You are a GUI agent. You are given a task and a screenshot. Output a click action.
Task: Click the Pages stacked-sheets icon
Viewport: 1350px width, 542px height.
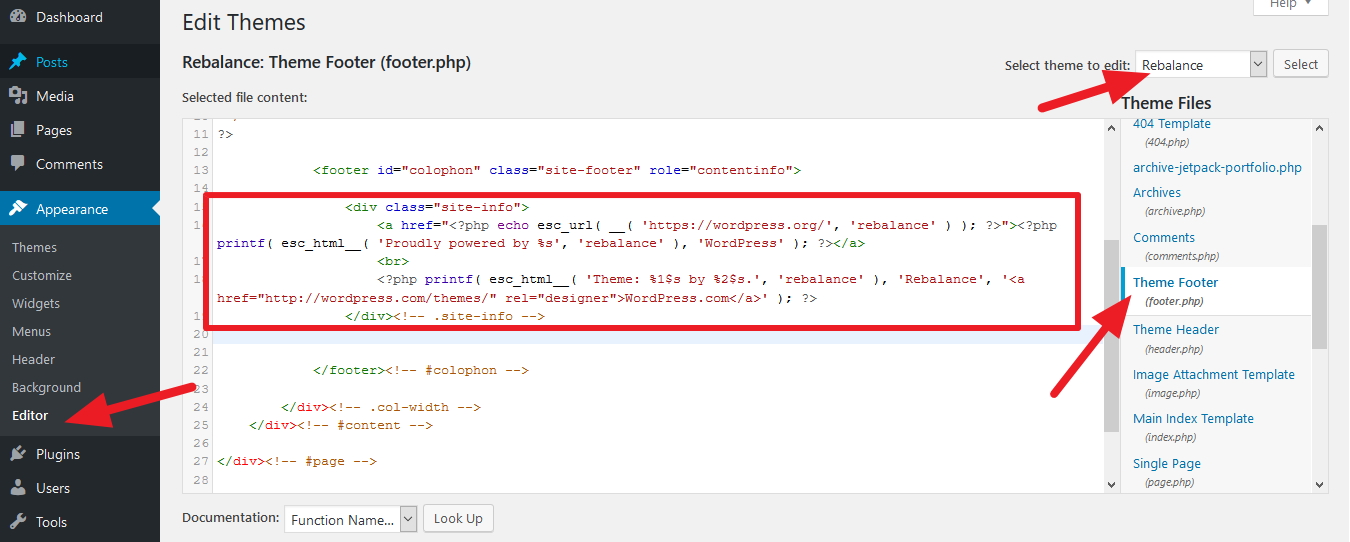pyautogui.click(x=18, y=130)
